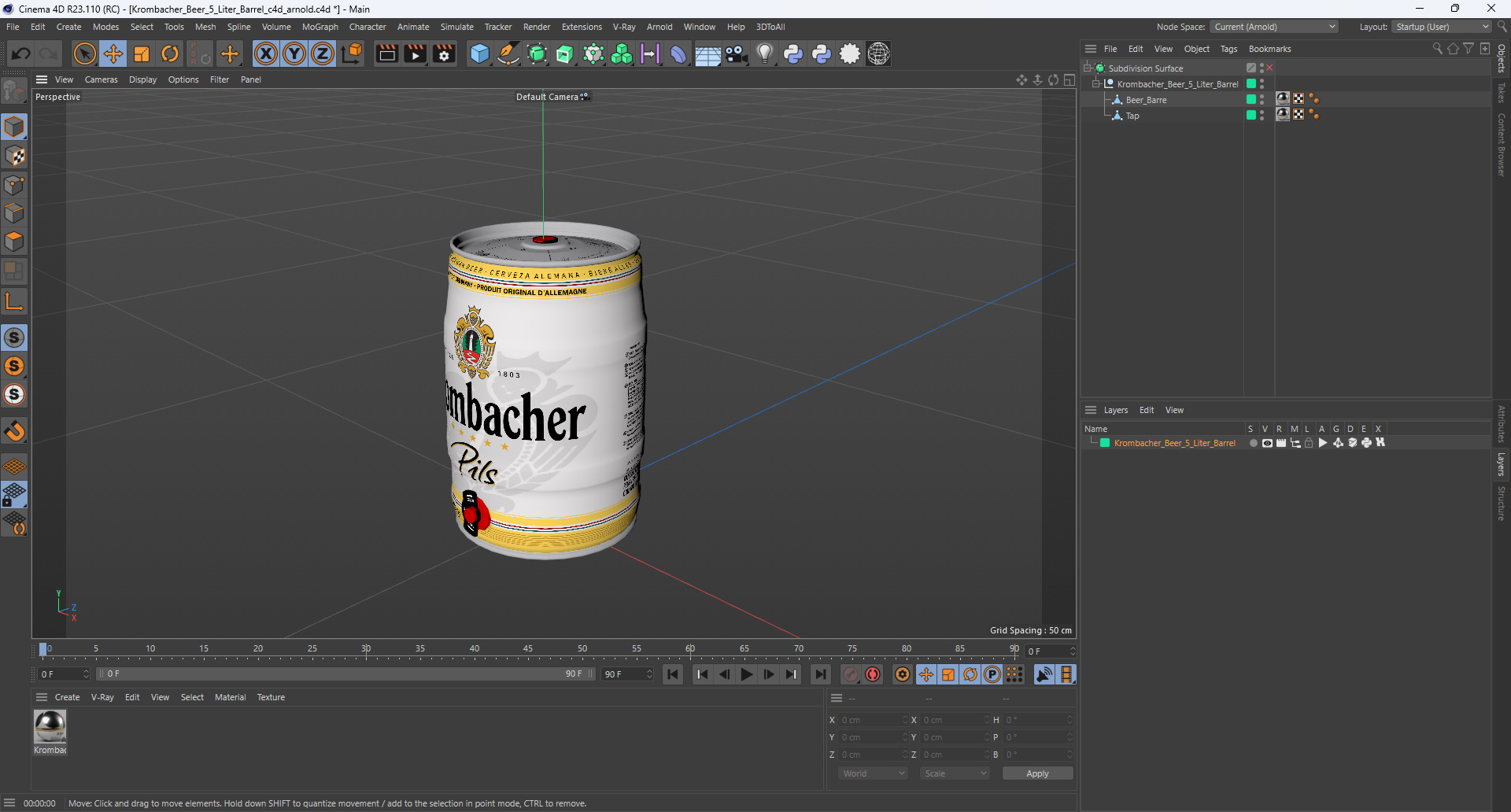
Task: Open the Simulate menu
Action: (x=456, y=27)
